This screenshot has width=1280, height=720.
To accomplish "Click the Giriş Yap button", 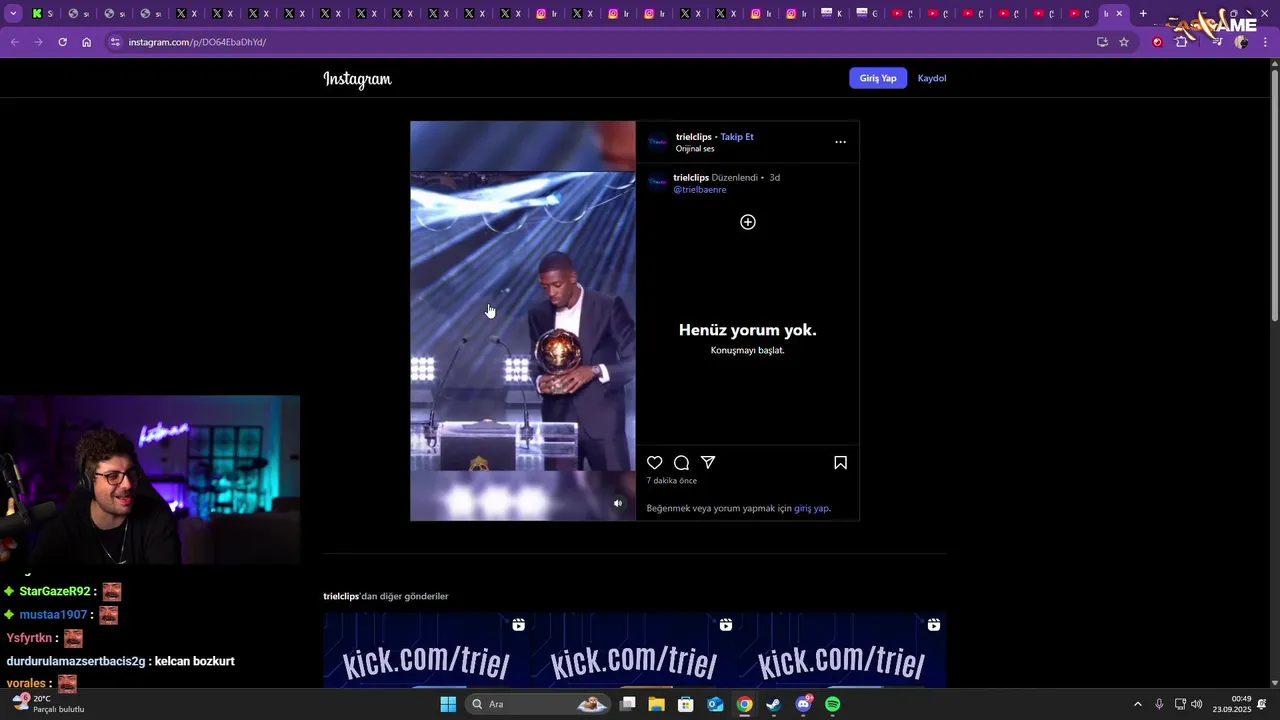I will point(878,78).
